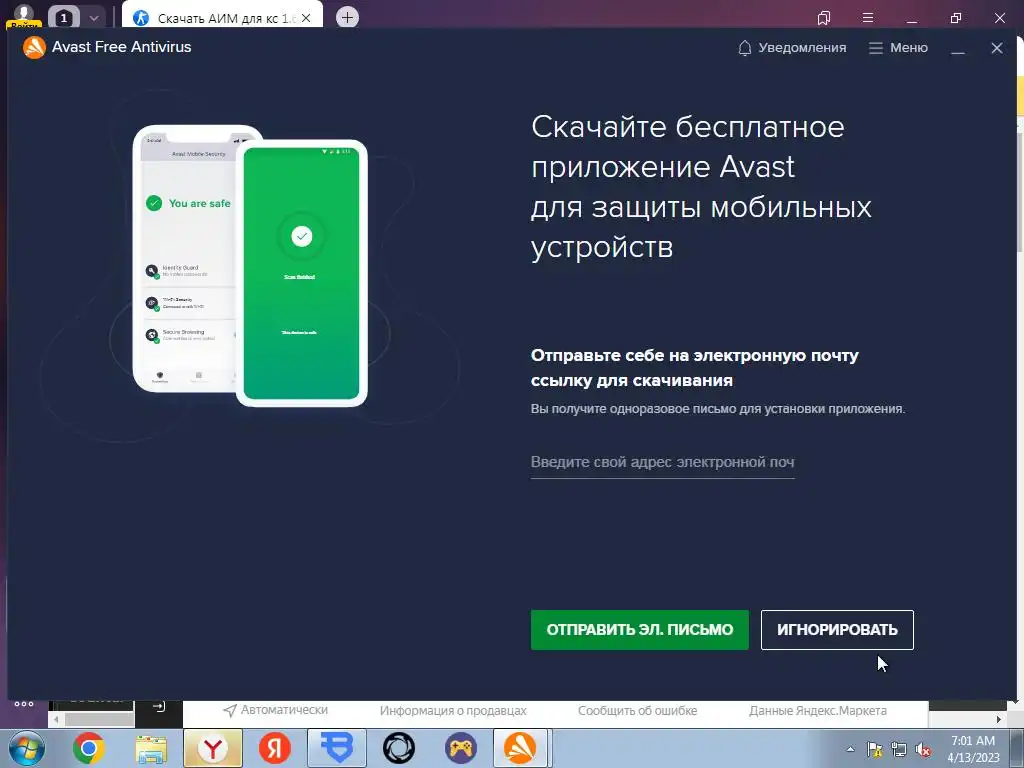The height and width of the screenshot is (768, 1024).
Task: Close the Avast window
Action: pos(997,48)
